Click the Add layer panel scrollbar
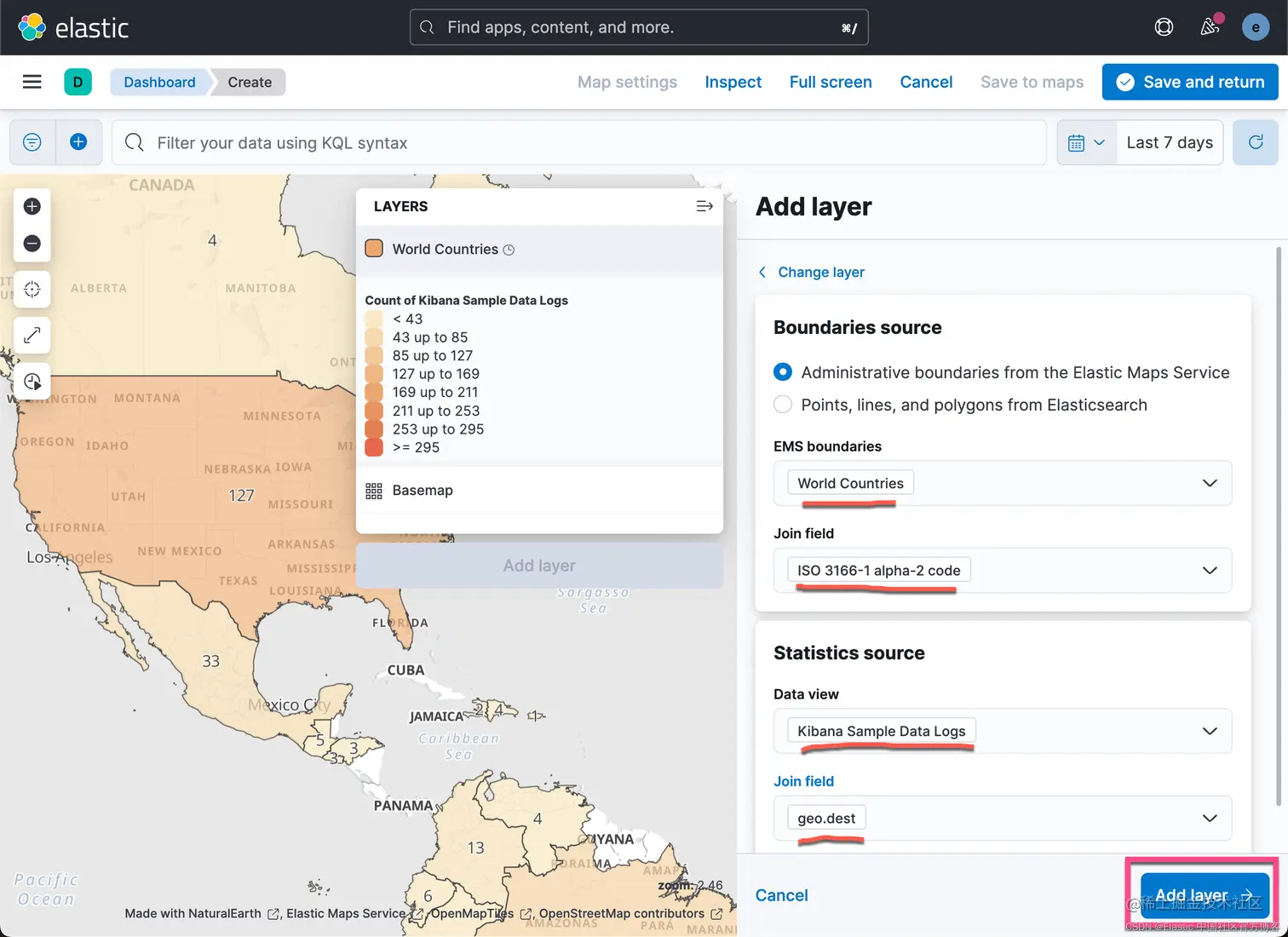The image size is (1288, 937). click(x=1278, y=526)
